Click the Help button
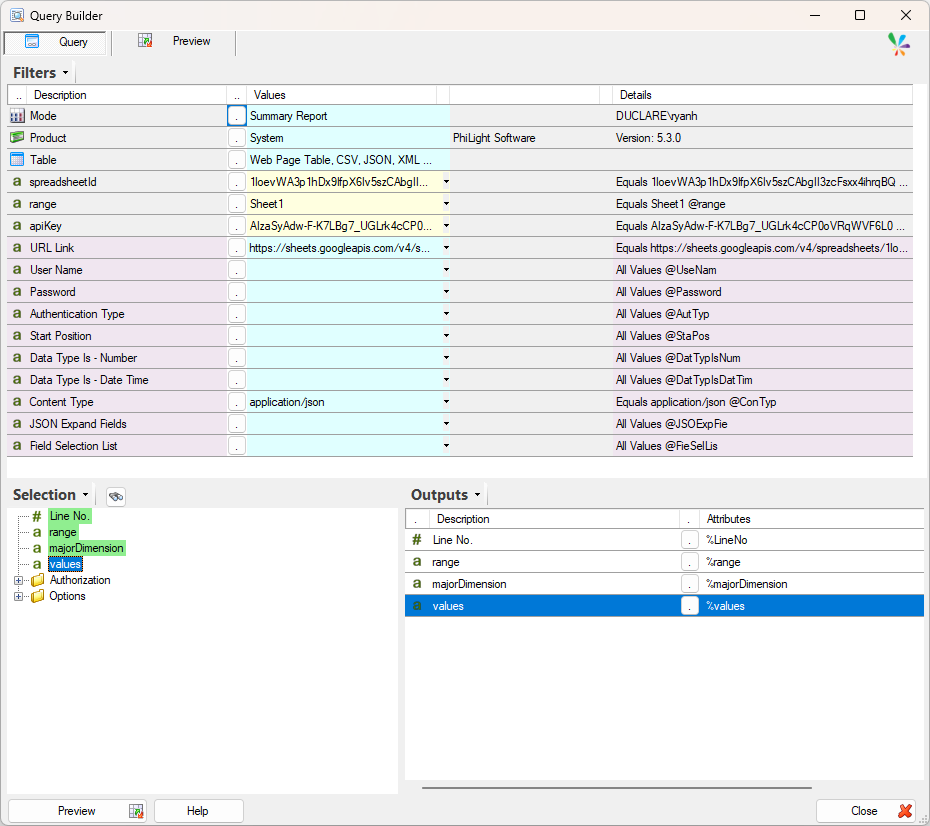 point(199,811)
